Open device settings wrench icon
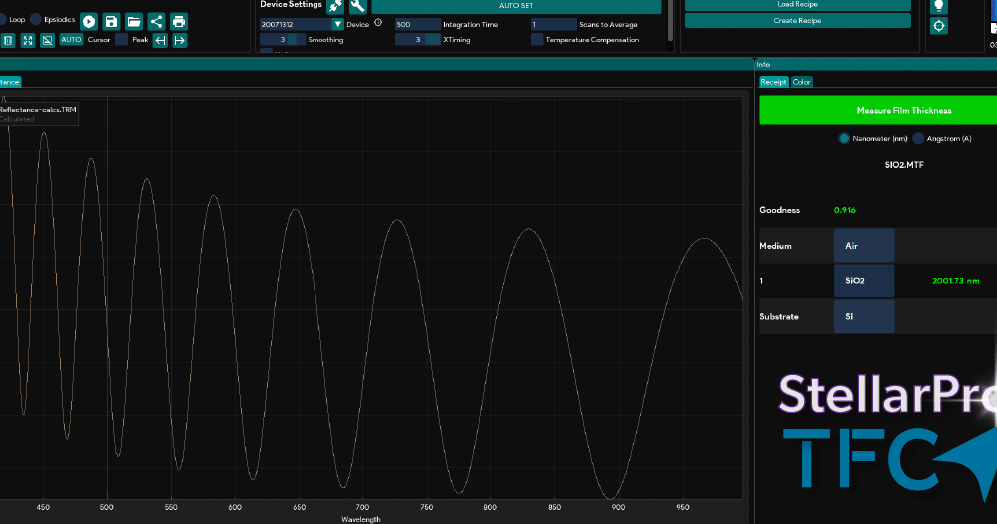This screenshot has height=524, width=997. (x=357, y=6)
